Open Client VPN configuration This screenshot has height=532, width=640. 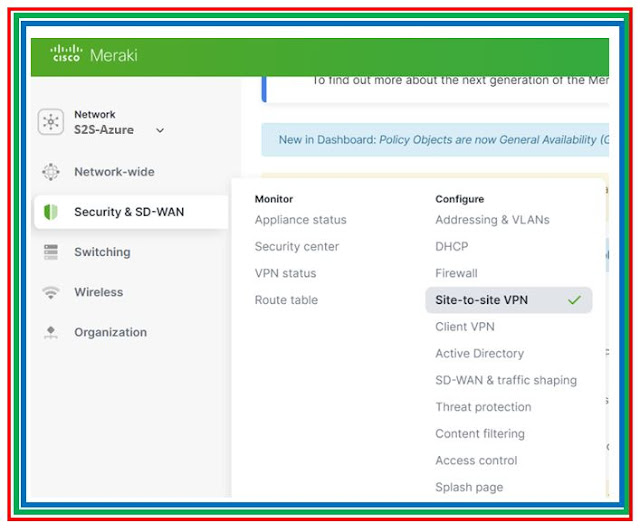coord(464,327)
